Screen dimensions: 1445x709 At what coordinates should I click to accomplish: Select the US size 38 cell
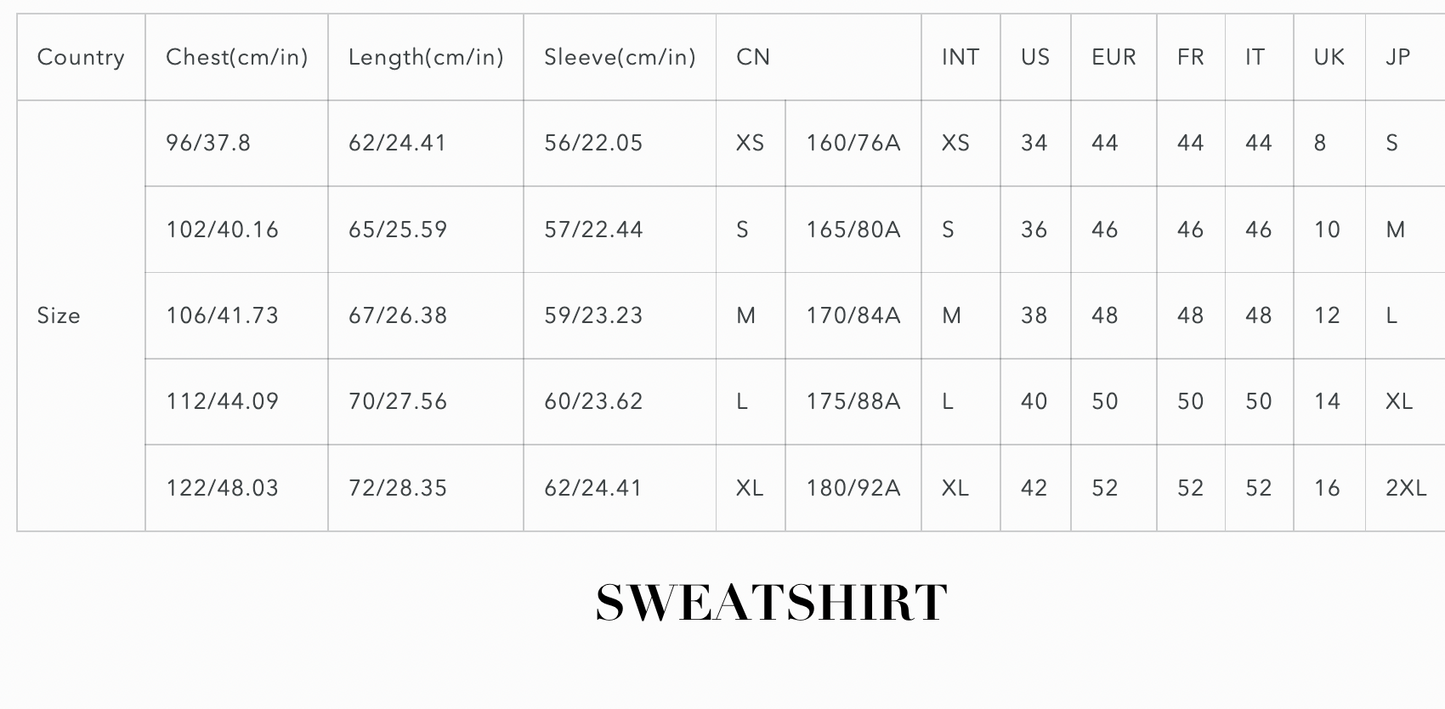coord(1034,315)
